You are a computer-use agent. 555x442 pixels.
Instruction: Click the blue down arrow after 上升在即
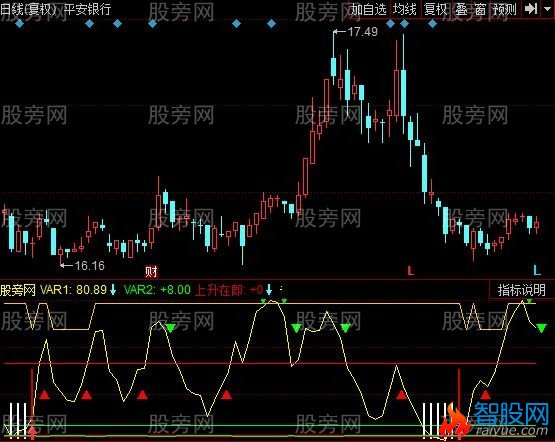[x=269, y=290]
